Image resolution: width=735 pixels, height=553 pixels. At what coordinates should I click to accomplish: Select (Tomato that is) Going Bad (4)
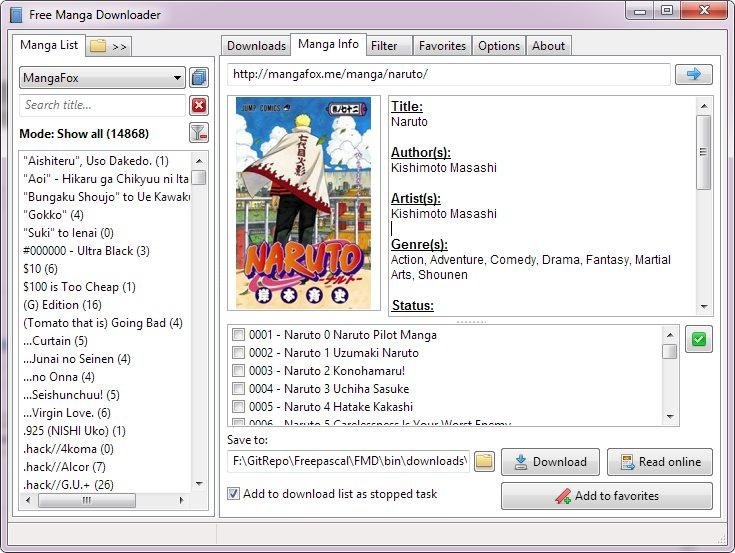coord(103,323)
